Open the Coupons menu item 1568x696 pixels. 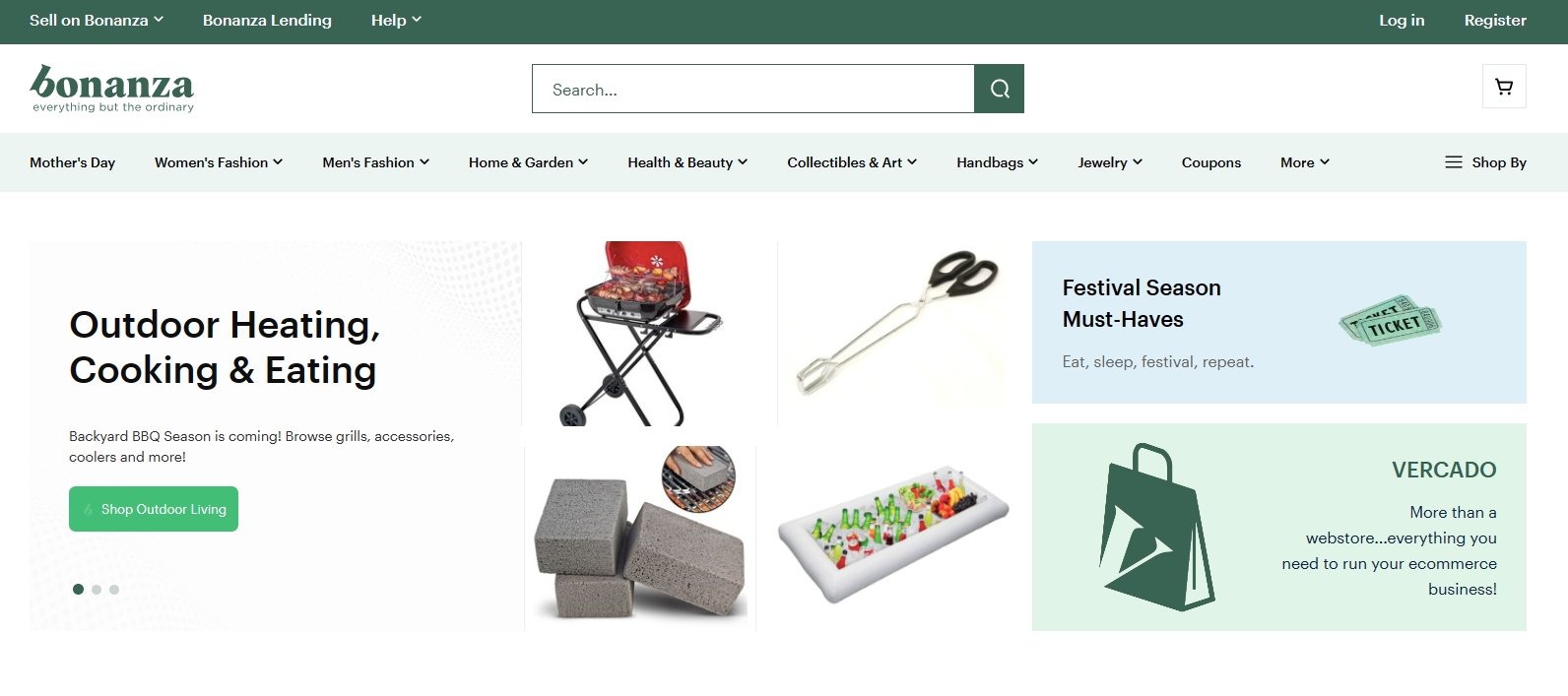pos(1210,162)
